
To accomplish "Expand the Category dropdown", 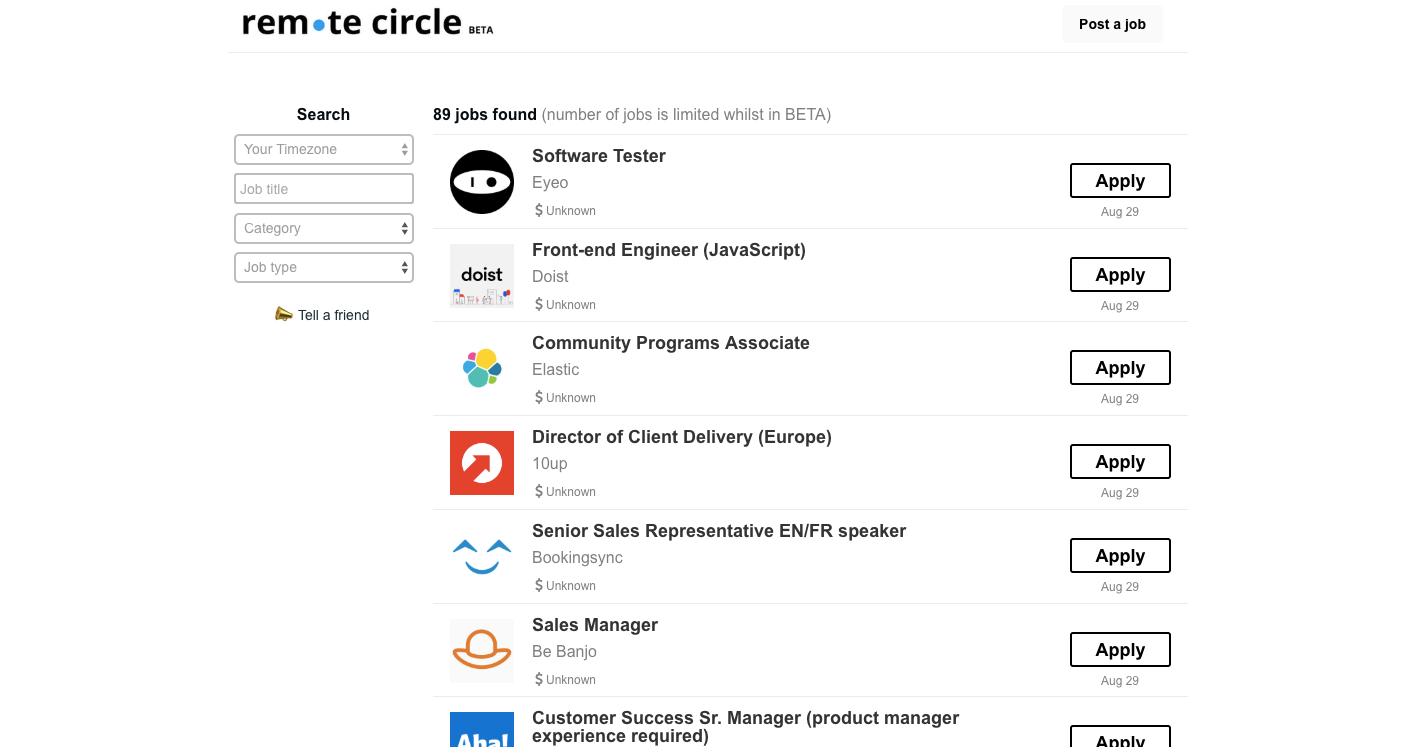I will [x=324, y=228].
